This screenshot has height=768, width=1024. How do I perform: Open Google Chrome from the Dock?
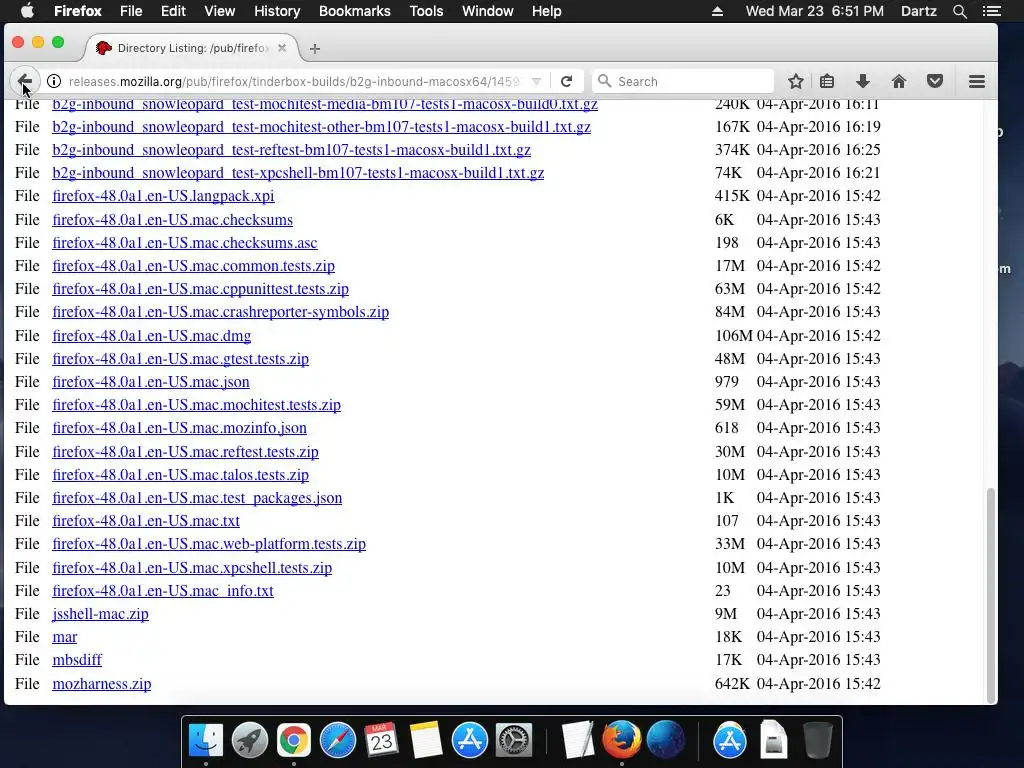click(293, 741)
